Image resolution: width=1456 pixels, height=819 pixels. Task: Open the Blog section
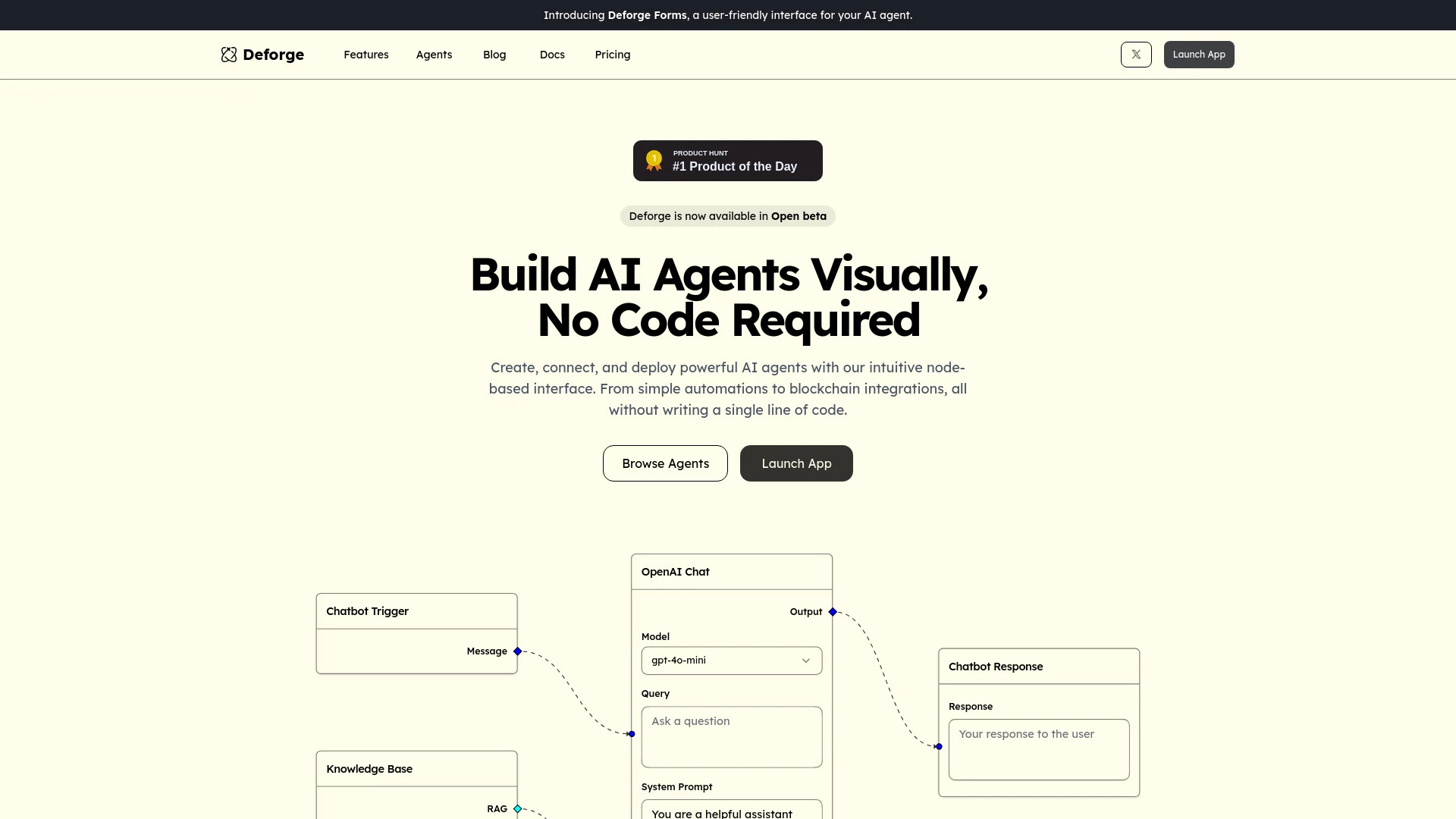[494, 54]
